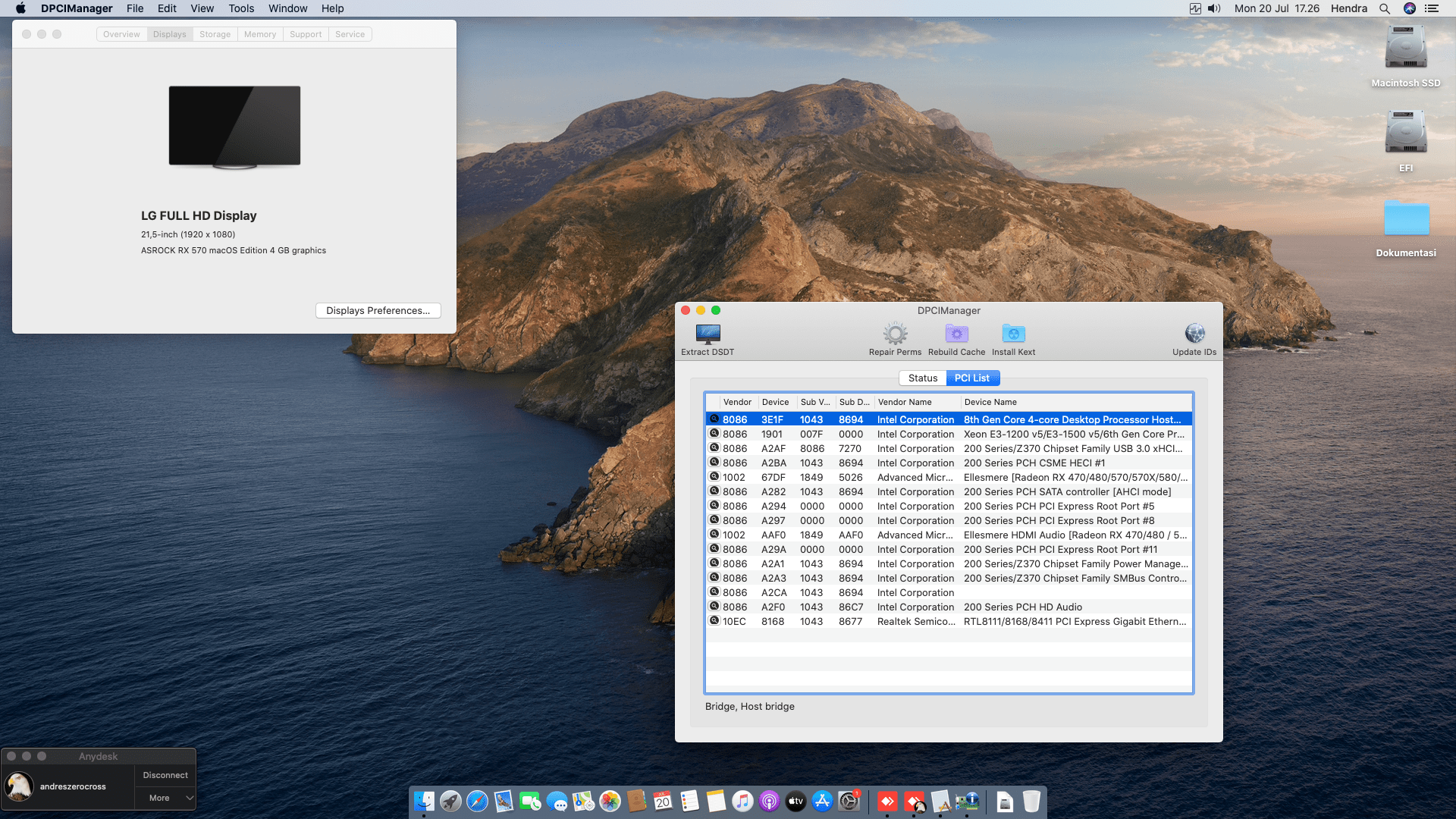Click the Update IDs globe icon

point(1194,334)
